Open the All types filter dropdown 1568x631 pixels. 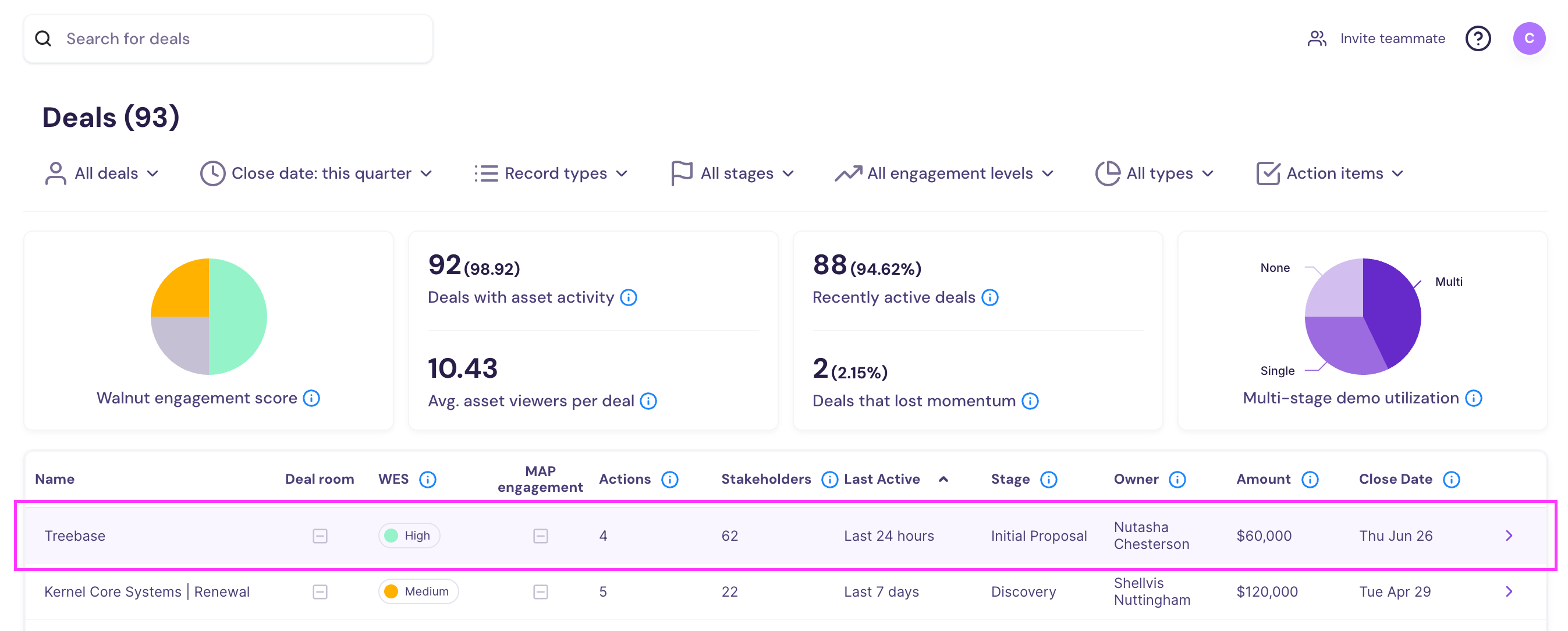(x=1155, y=173)
